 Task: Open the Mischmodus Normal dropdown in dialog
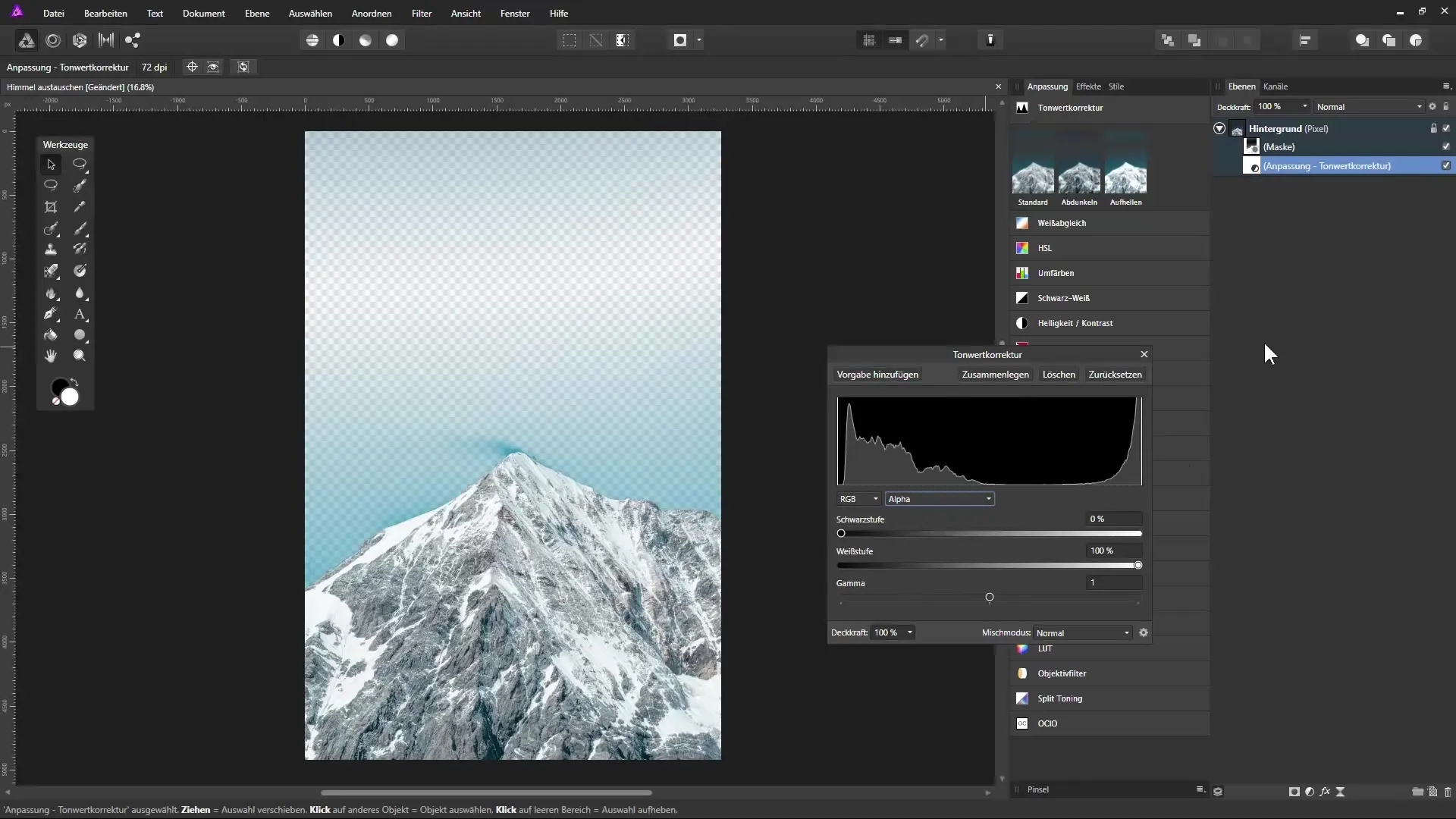(1083, 632)
